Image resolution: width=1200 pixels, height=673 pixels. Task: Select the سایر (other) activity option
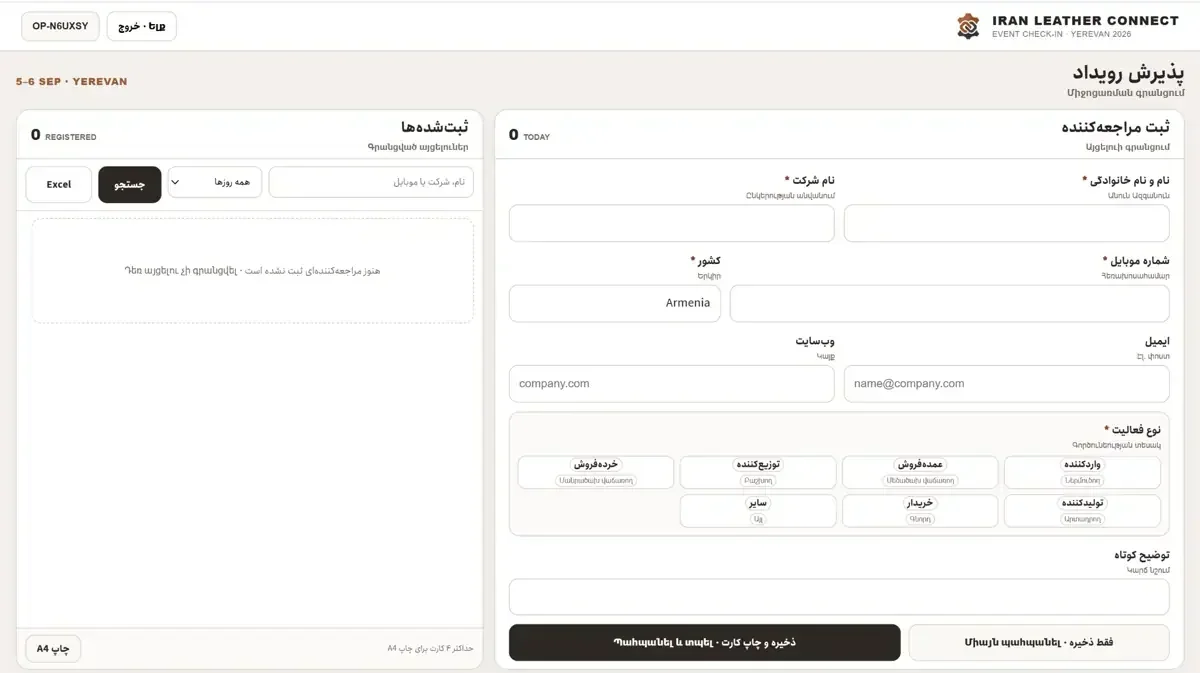(x=758, y=511)
